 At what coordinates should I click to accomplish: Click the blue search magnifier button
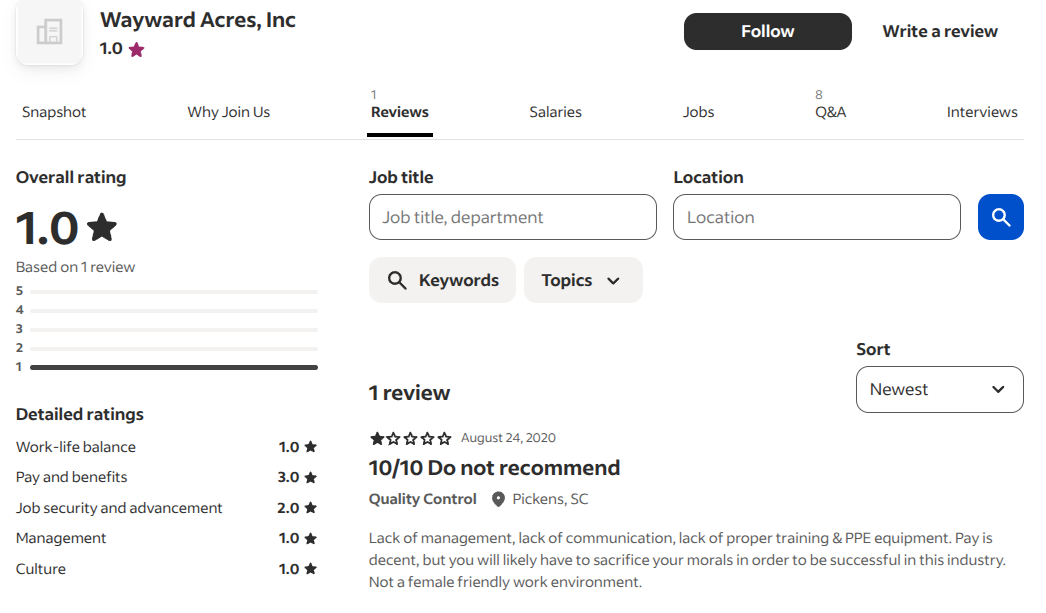coord(1000,217)
